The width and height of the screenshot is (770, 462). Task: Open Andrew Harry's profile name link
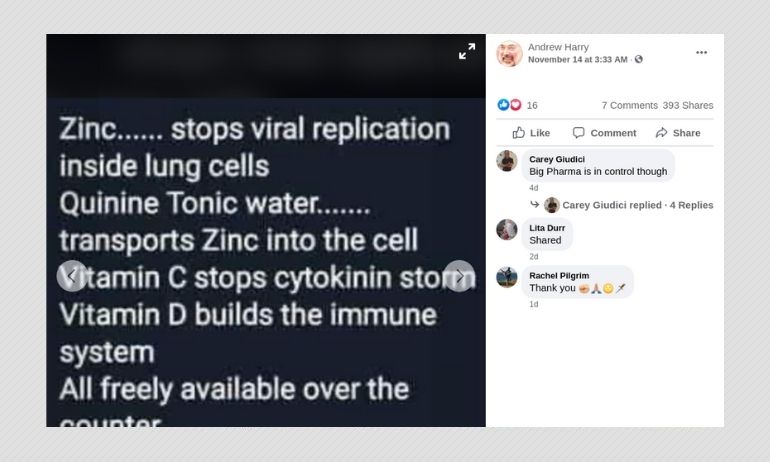558,47
